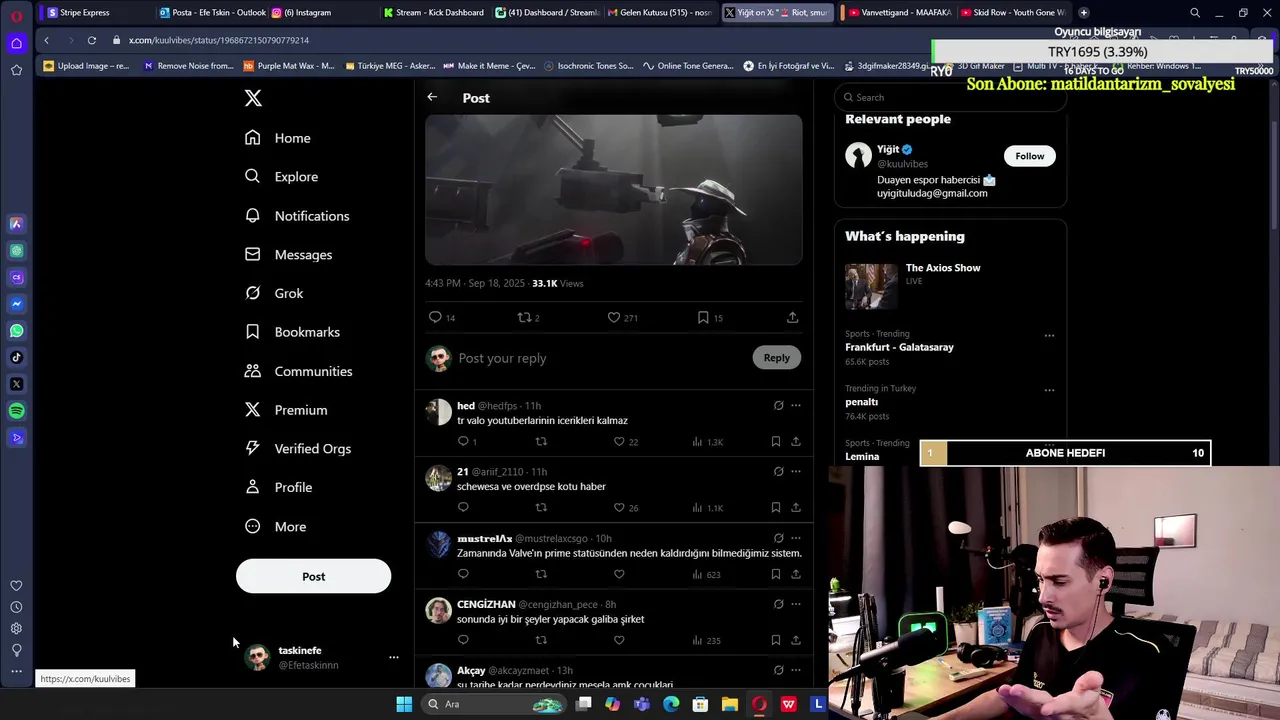Open options for Frankfurt - Galatasaray trend
This screenshot has height=720, width=1280.
[x=1049, y=335]
